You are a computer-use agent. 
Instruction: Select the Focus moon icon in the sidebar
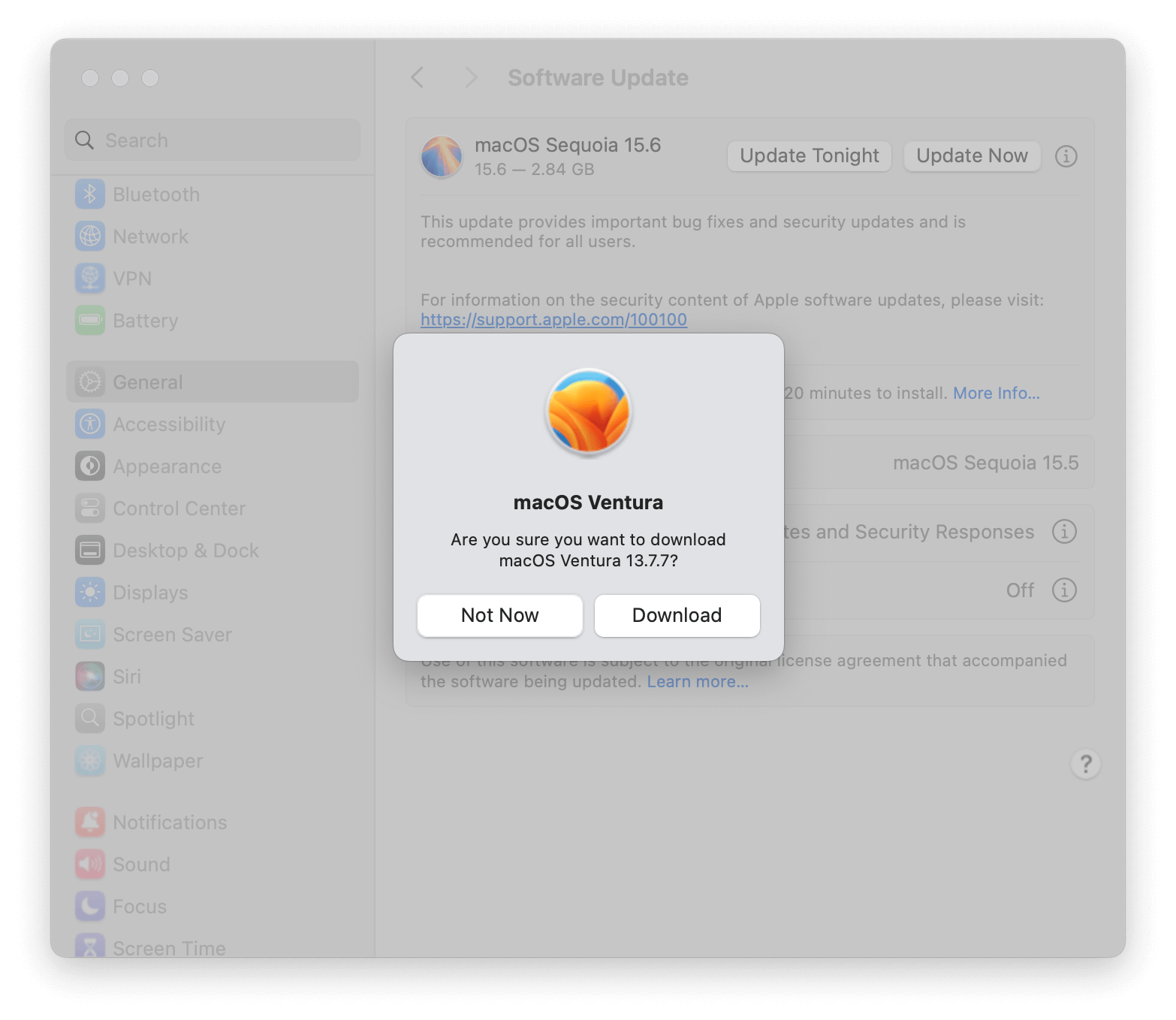pos(90,907)
